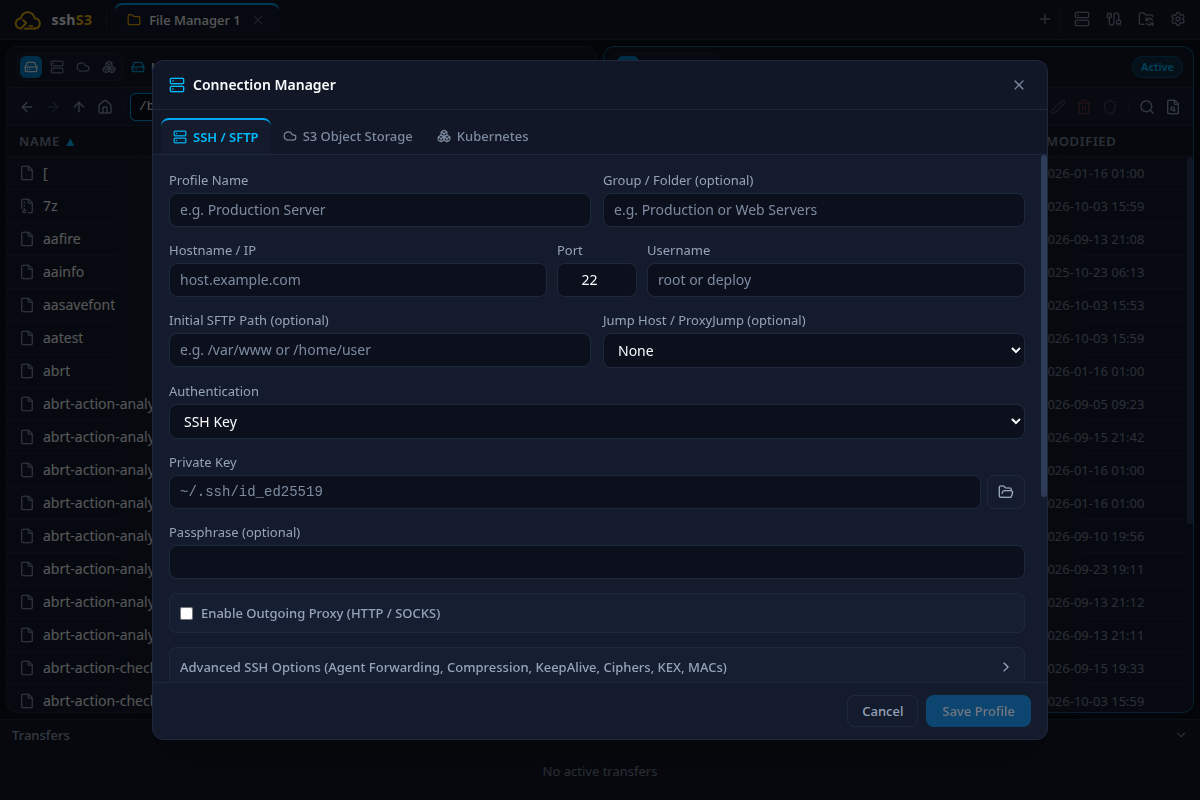Select local drive icon in file pane

pos(31,67)
